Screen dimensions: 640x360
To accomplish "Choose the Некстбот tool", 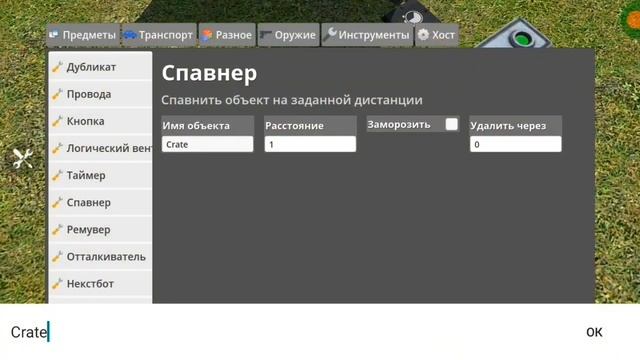I will pyautogui.click(x=100, y=284).
